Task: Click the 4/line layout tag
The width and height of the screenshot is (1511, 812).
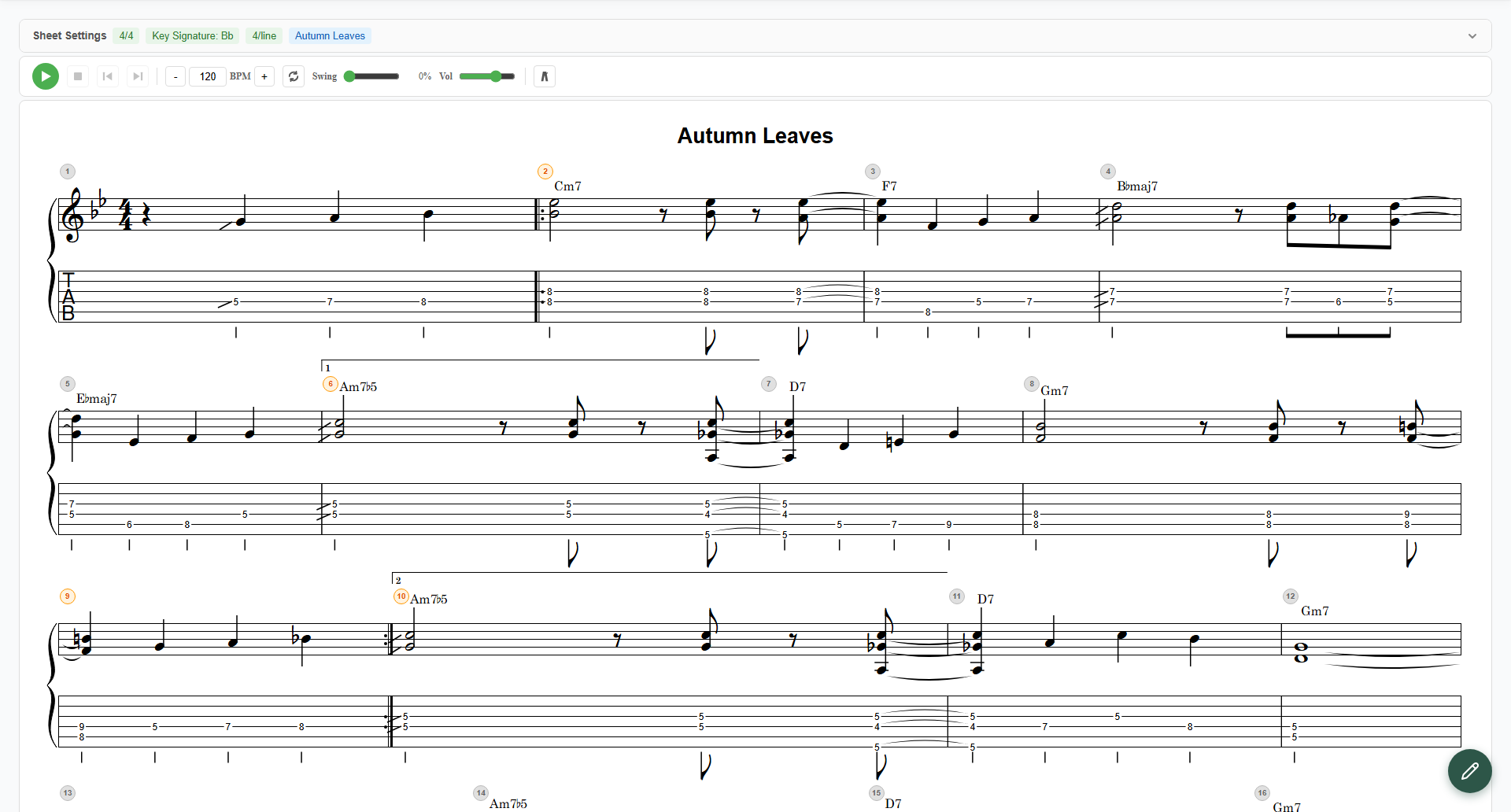Action: click(264, 36)
